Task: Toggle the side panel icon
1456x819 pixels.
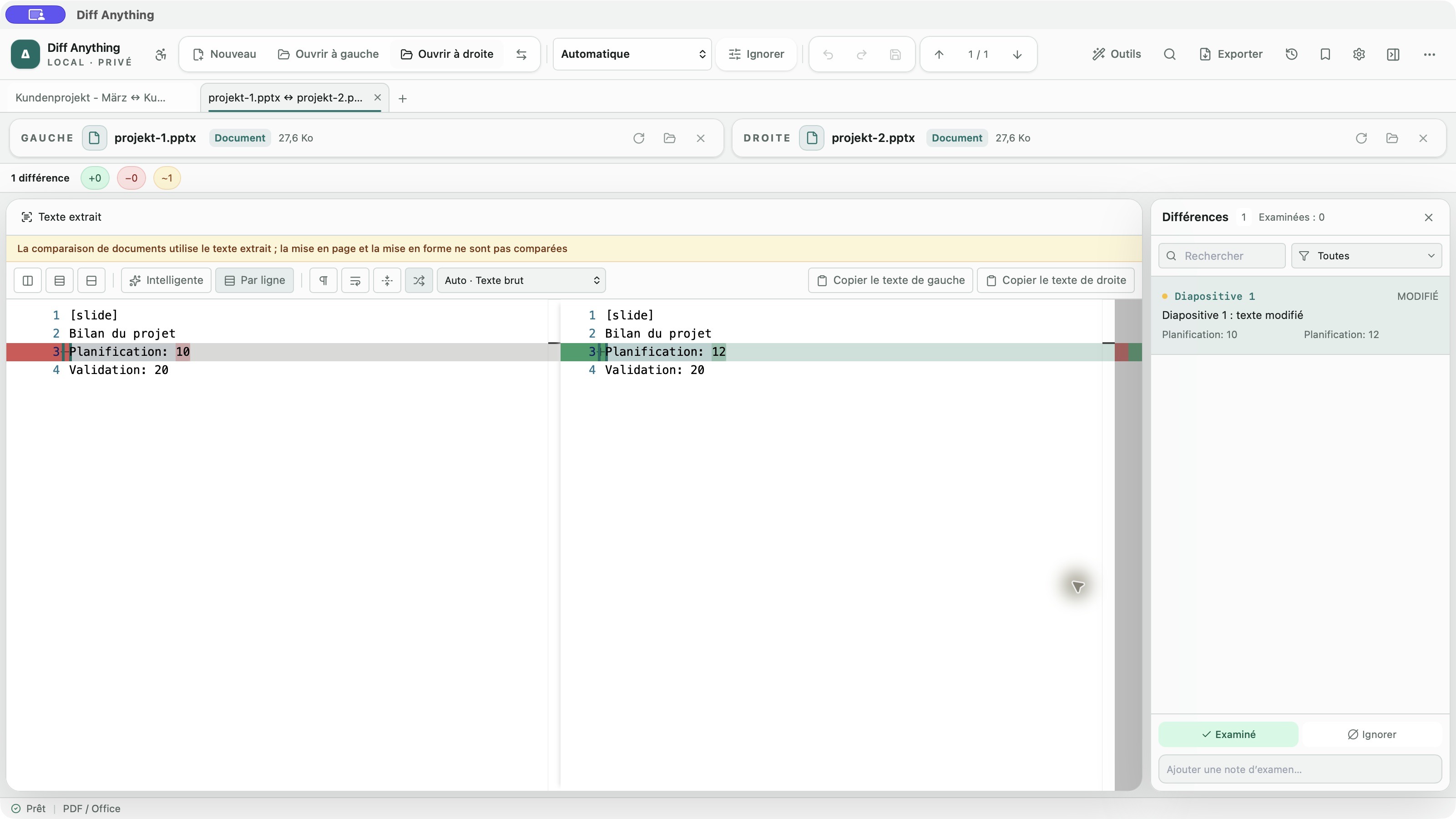Action: [1393, 54]
